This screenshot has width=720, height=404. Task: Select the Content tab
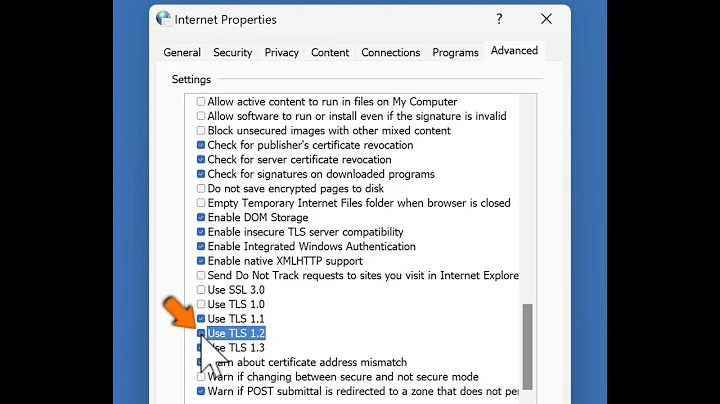tap(330, 52)
